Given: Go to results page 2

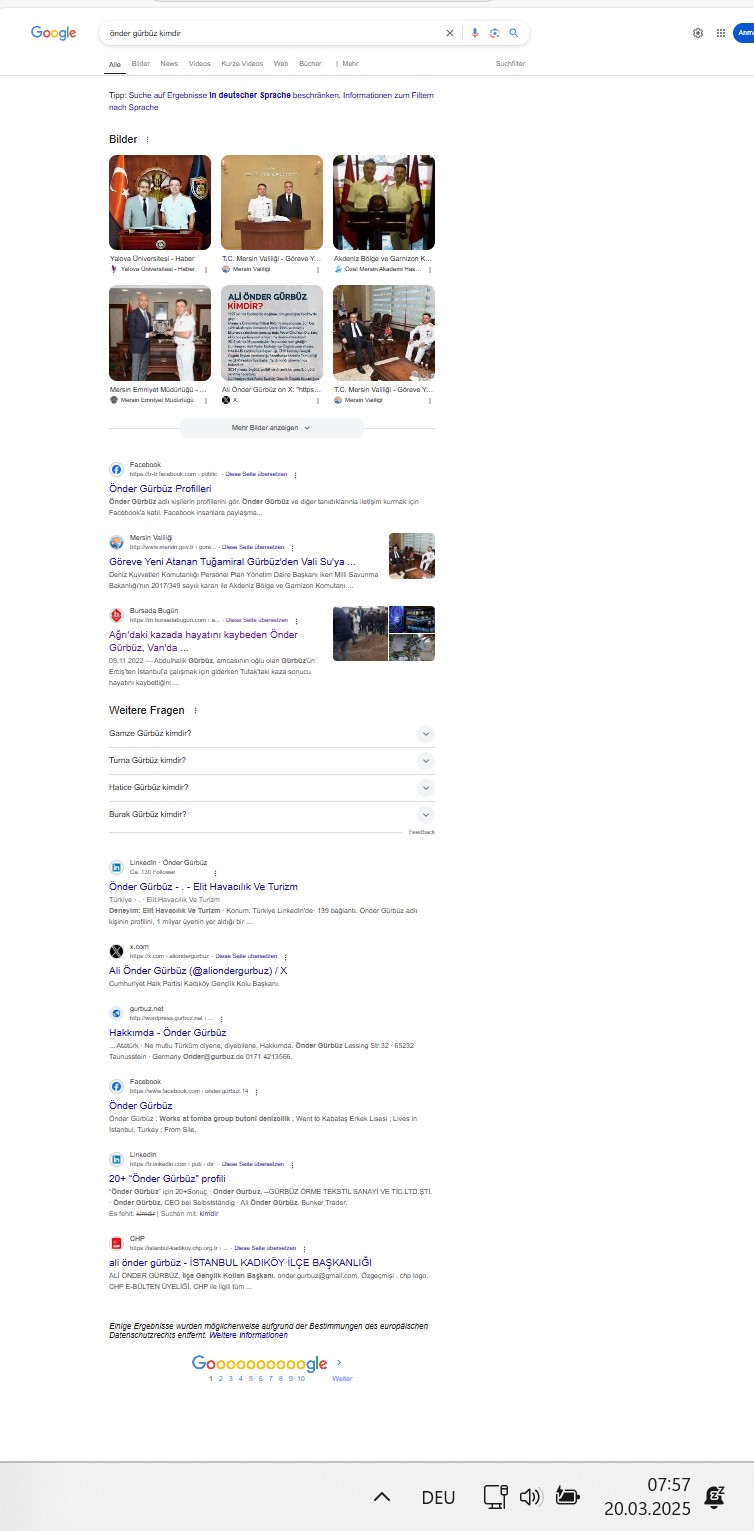Looking at the screenshot, I should coord(220,1379).
